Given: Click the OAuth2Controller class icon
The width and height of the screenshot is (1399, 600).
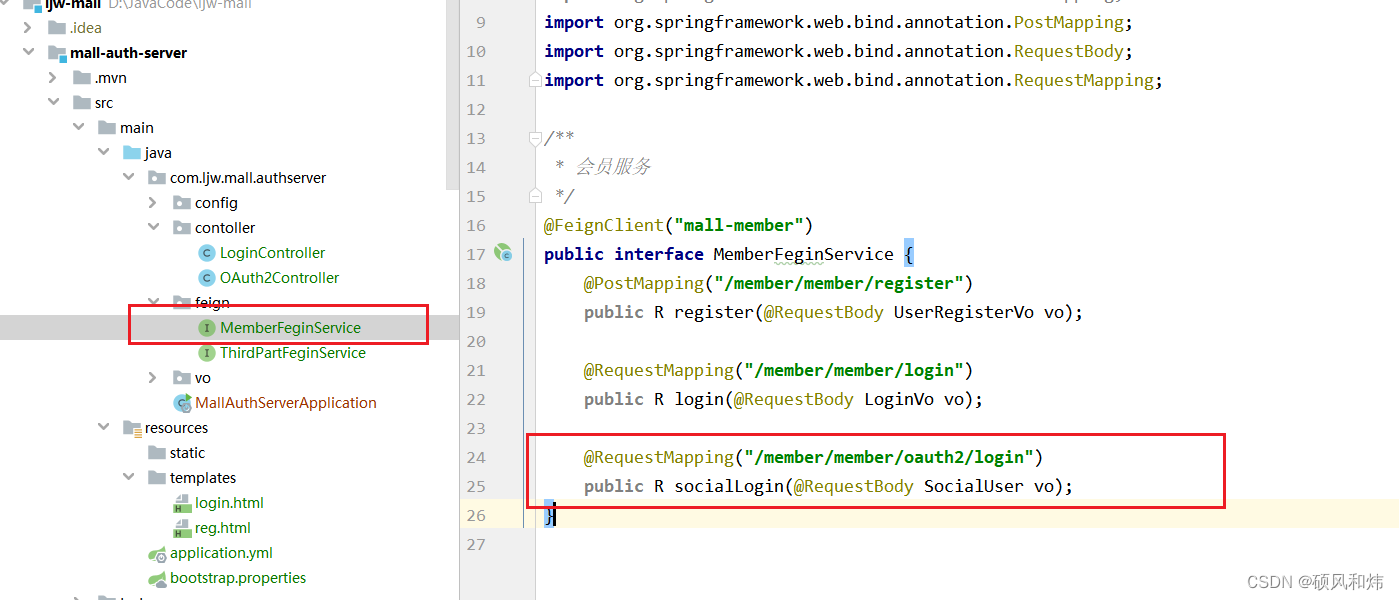Looking at the screenshot, I should point(207,278).
